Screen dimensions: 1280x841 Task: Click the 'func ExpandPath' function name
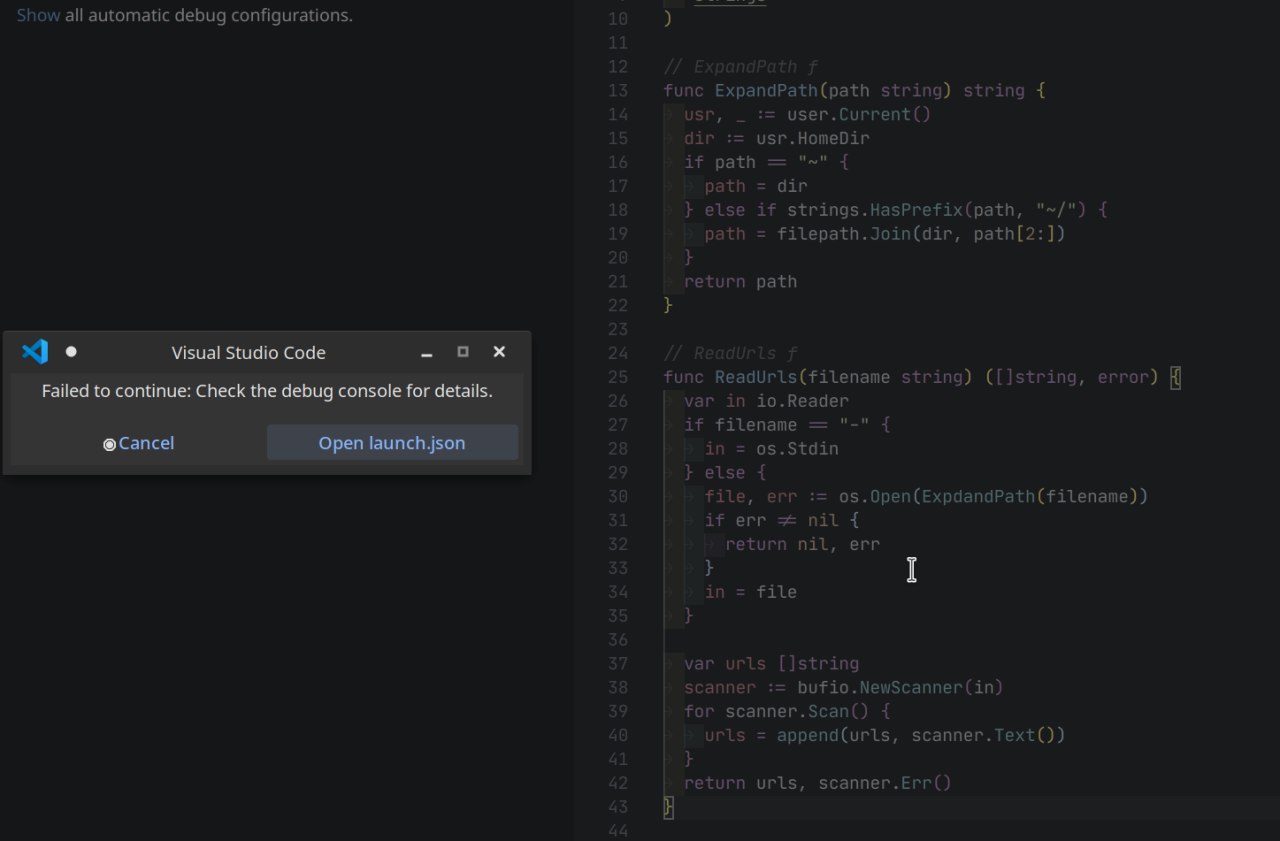pos(766,90)
